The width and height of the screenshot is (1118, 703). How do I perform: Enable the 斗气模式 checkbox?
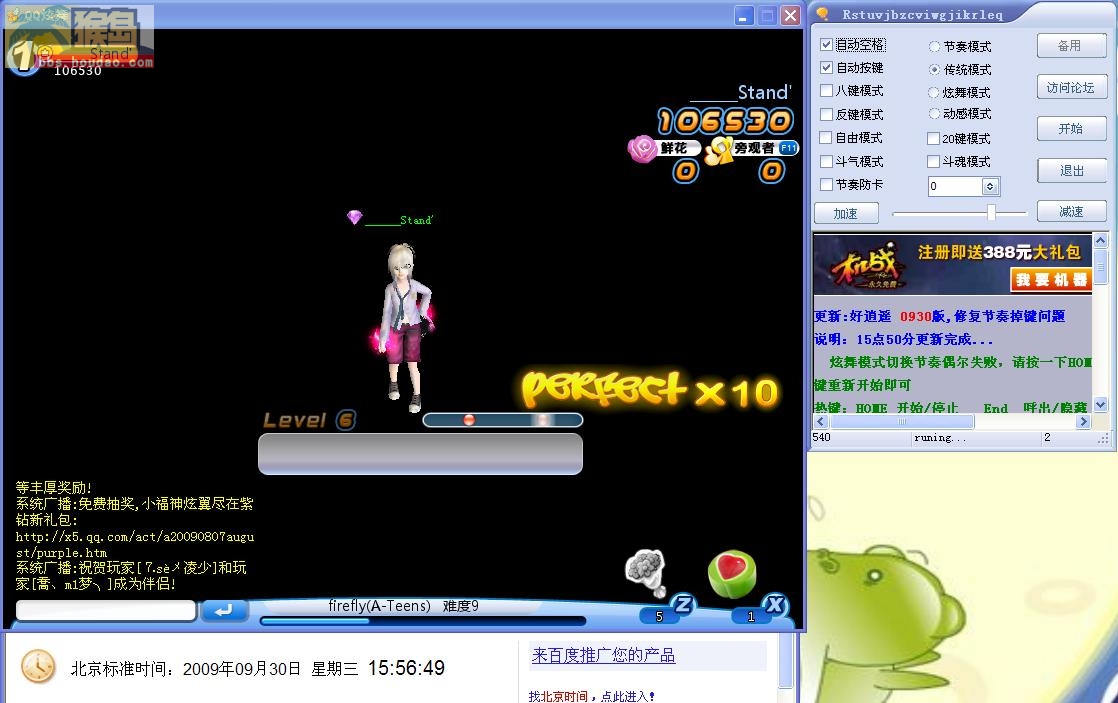coord(826,161)
